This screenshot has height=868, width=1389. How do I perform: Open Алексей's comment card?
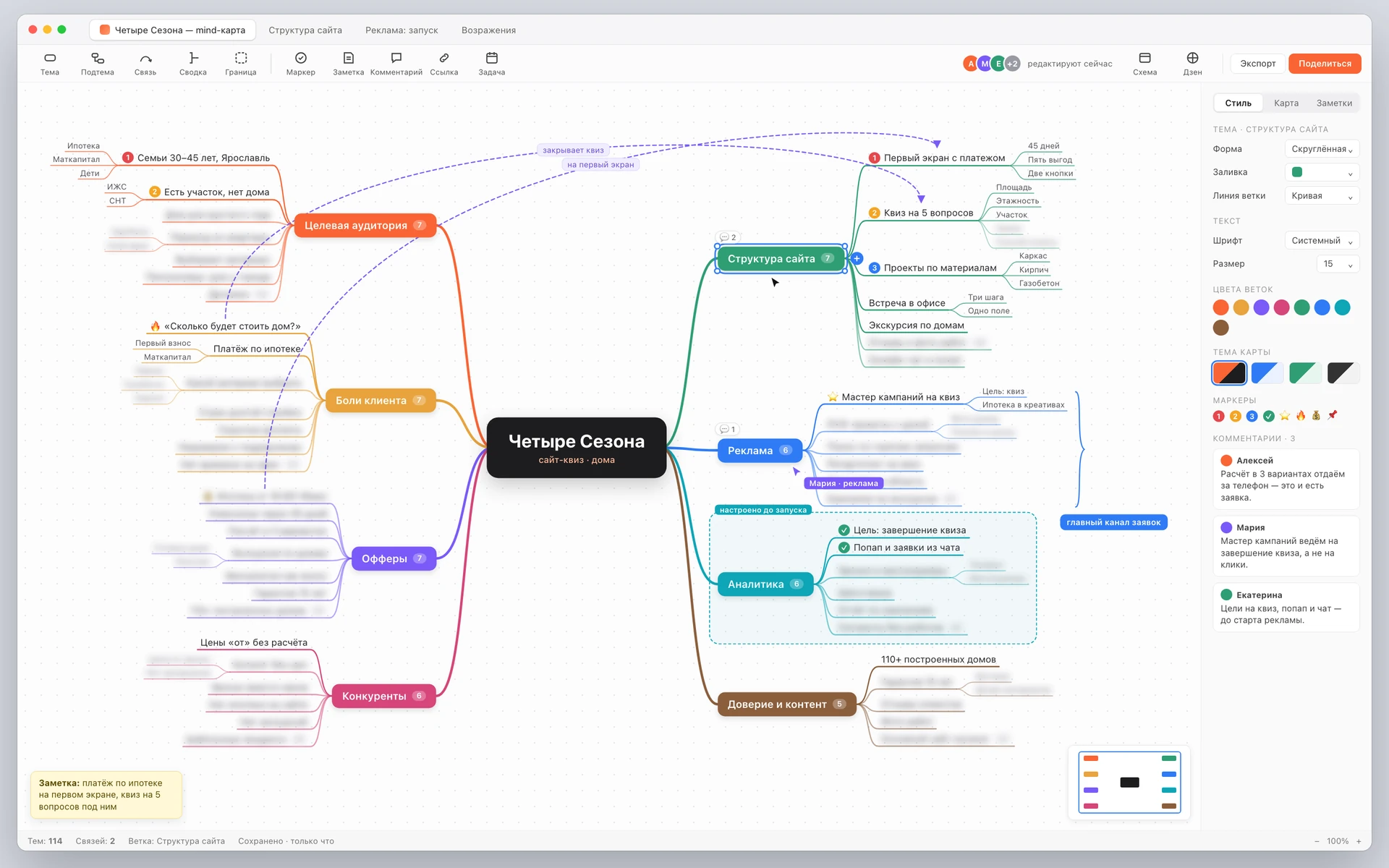pos(1286,479)
